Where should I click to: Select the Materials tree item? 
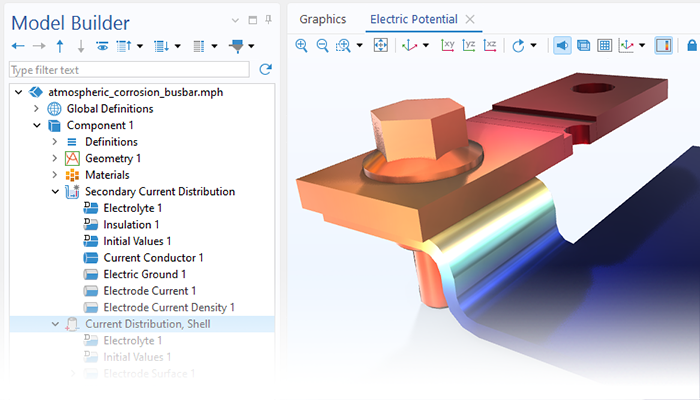[107, 175]
